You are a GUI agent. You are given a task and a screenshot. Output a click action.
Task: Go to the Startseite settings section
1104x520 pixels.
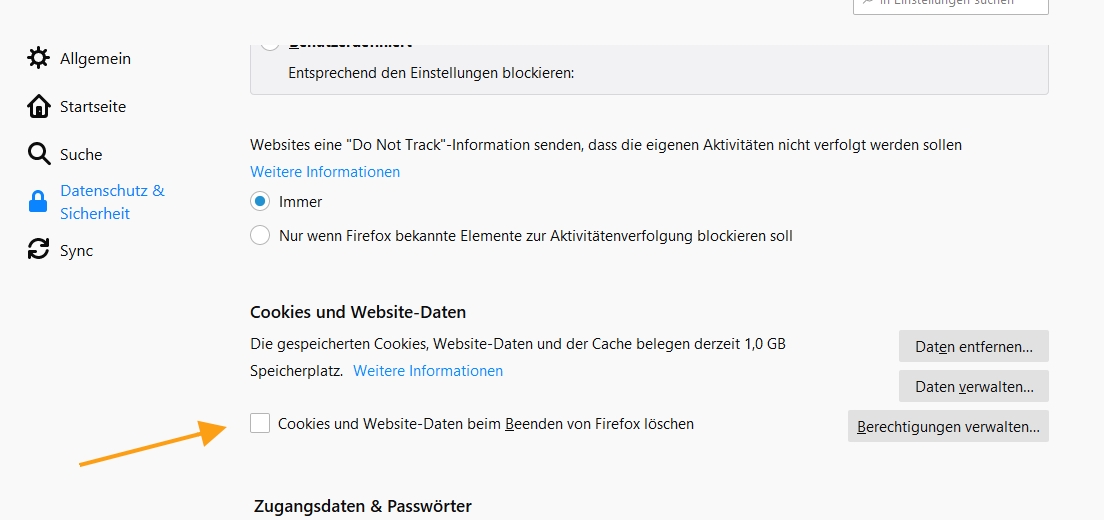coord(93,106)
